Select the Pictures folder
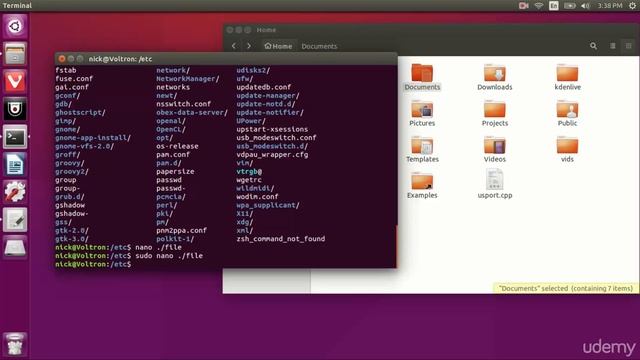This screenshot has width=640, height=360. [x=422, y=113]
